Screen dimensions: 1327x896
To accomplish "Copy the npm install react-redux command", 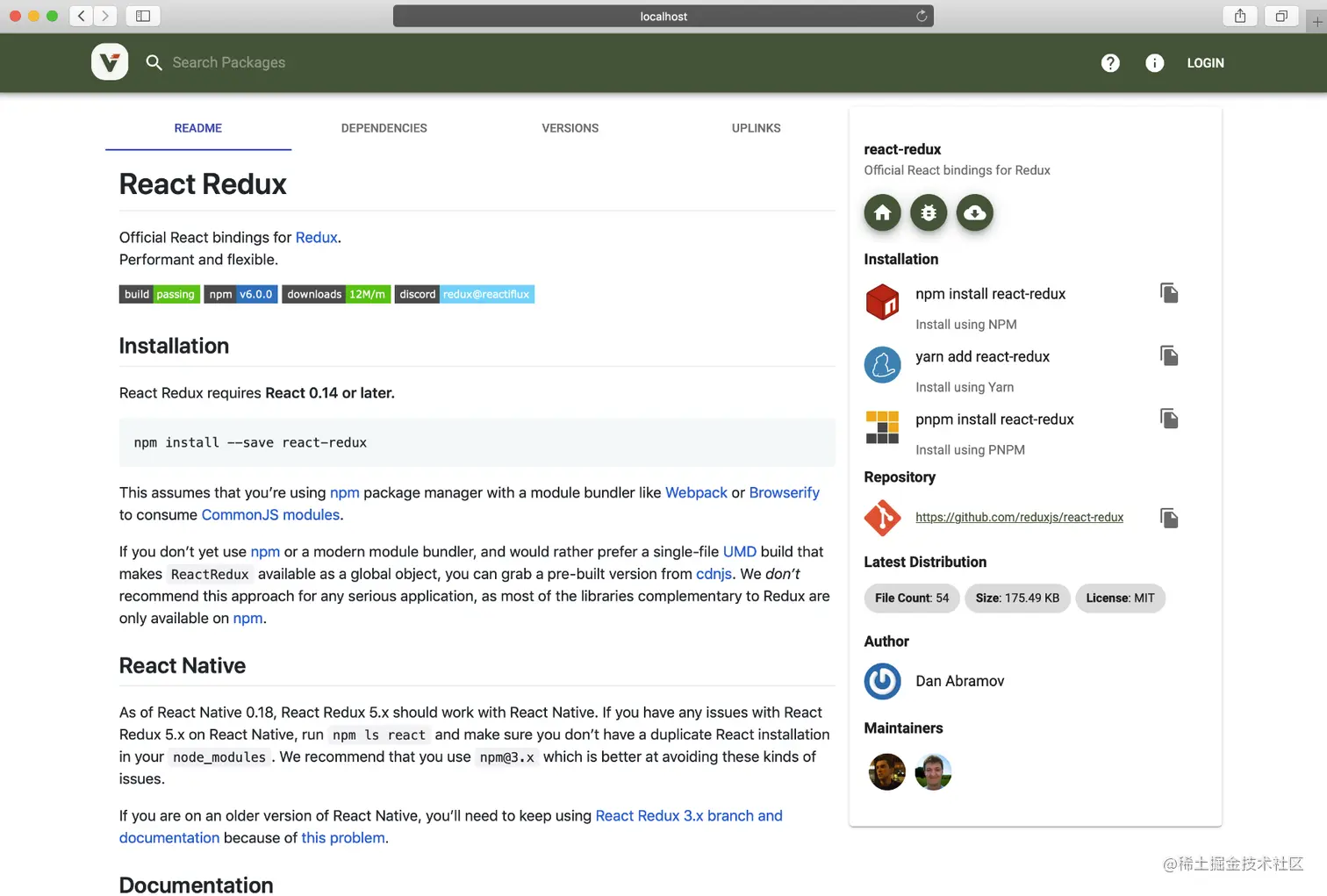I will (1168, 293).
